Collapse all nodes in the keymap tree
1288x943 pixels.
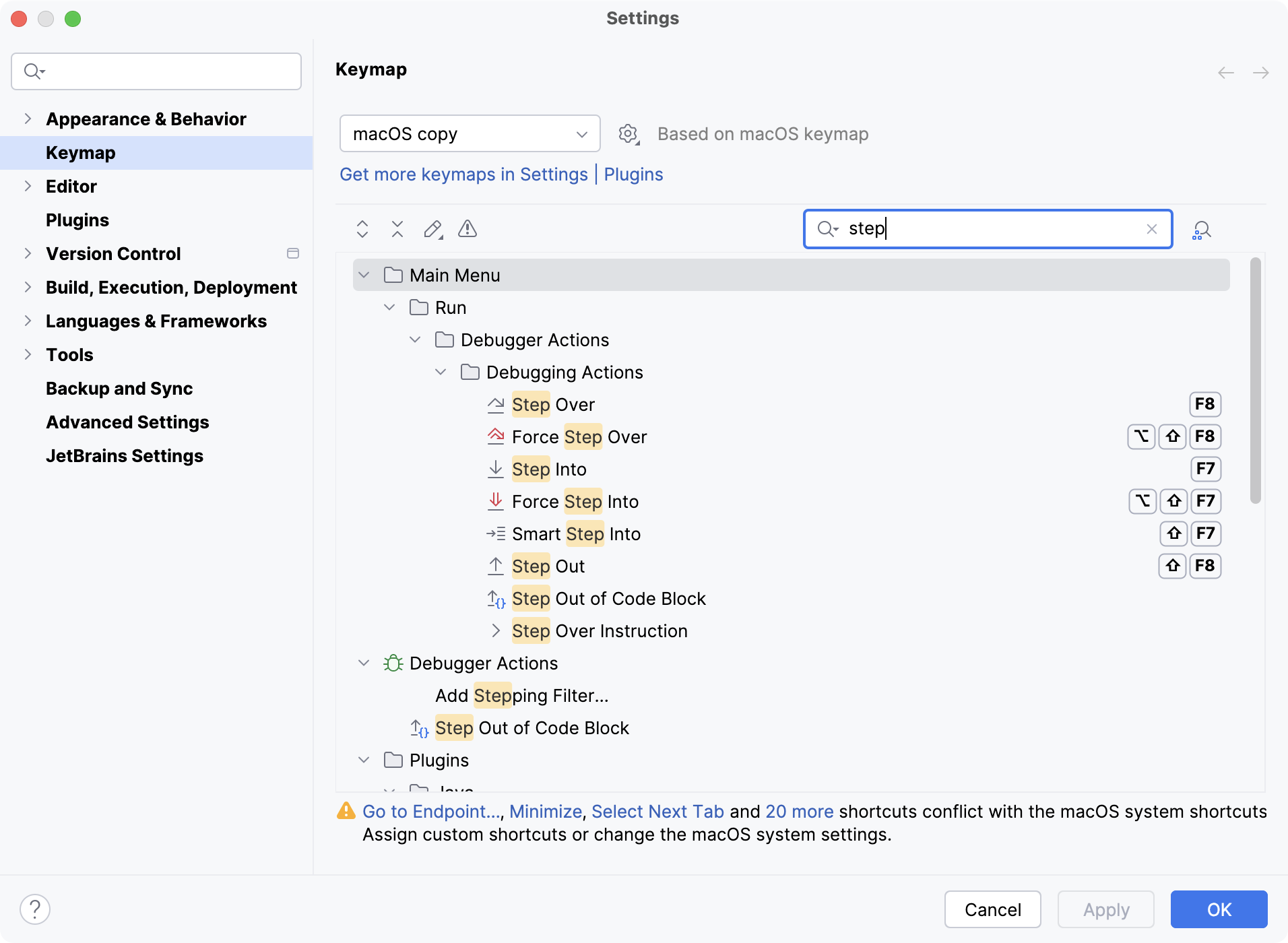coord(397,229)
